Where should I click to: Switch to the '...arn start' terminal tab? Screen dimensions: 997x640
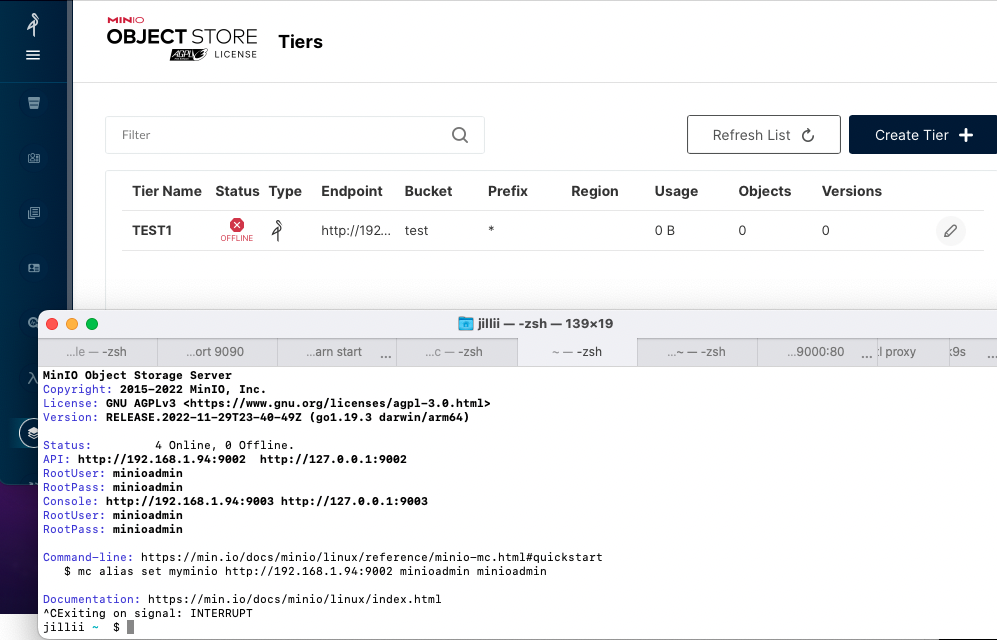coord(334,352)
